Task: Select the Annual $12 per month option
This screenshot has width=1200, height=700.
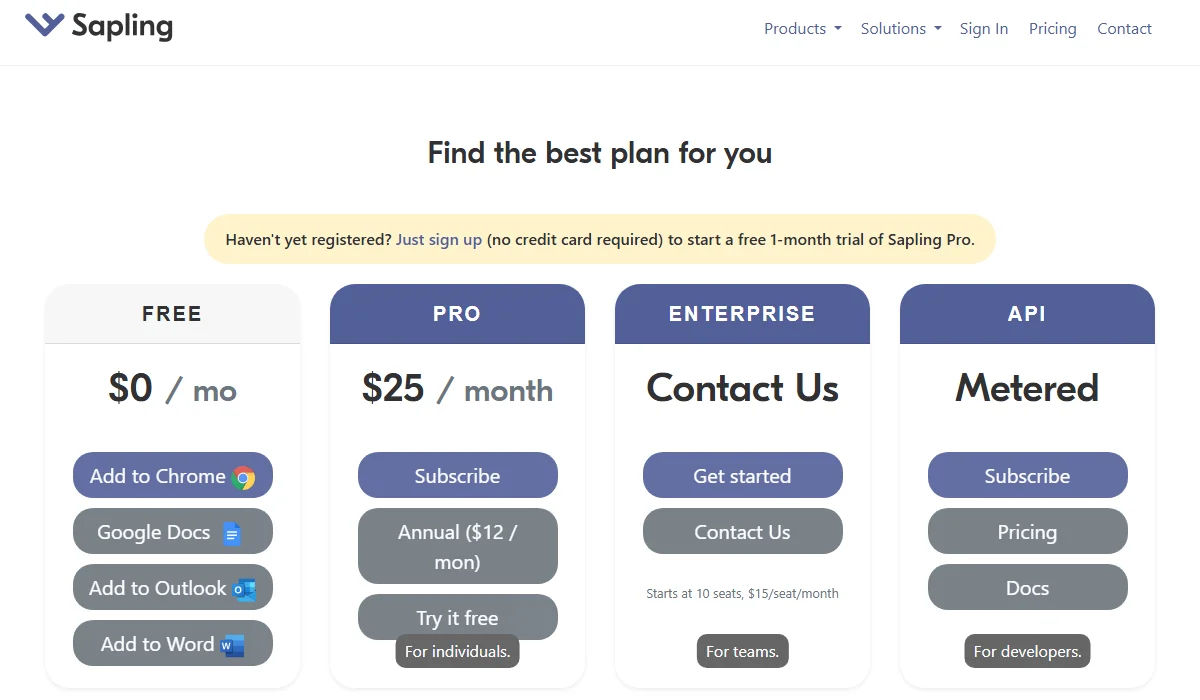Action: (x=457, y=545)
